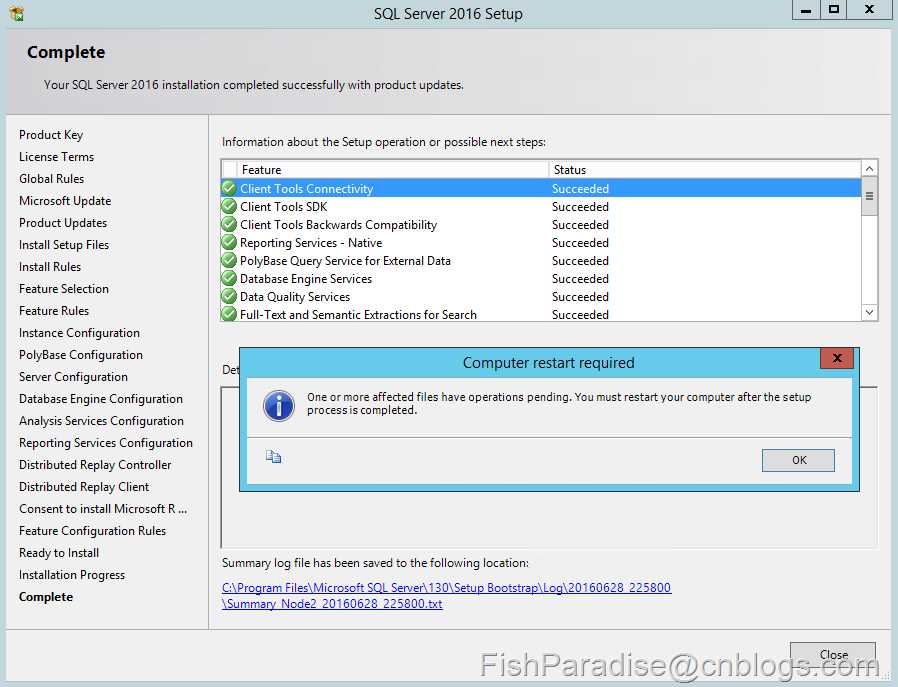Click License Terms step in sidebar
The height and width of the screenshot is (687, 898).
pyautogui.click(x=56, y=156)
